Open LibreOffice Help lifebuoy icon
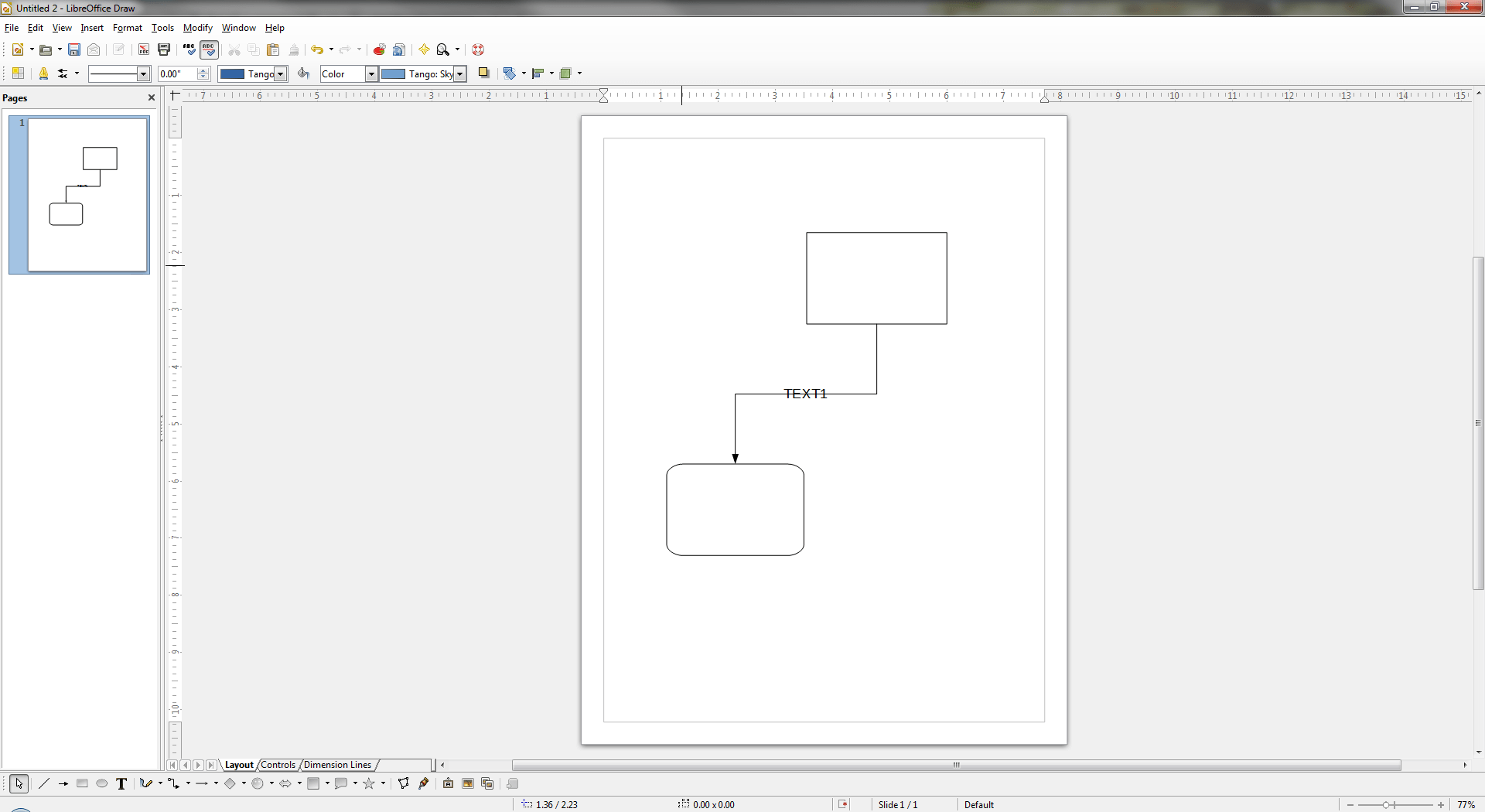Image resolution: width=1485 pixels, height=812 pixels. [478, 49]
